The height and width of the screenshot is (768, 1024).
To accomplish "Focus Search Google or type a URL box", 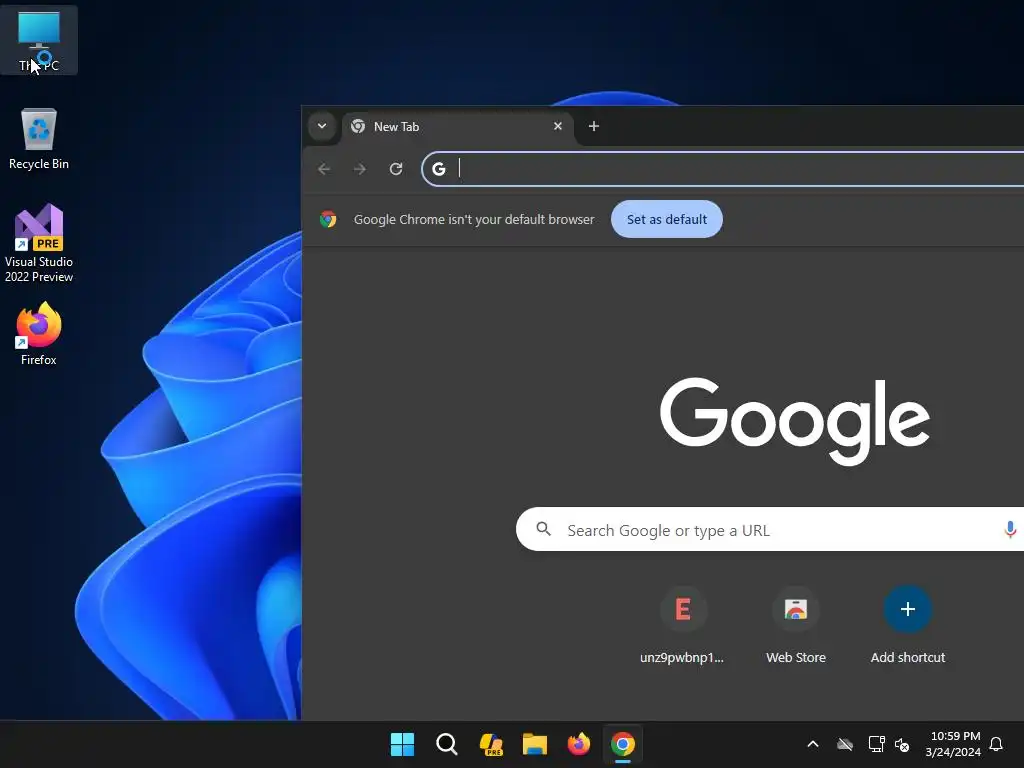I will click(771, 530).
